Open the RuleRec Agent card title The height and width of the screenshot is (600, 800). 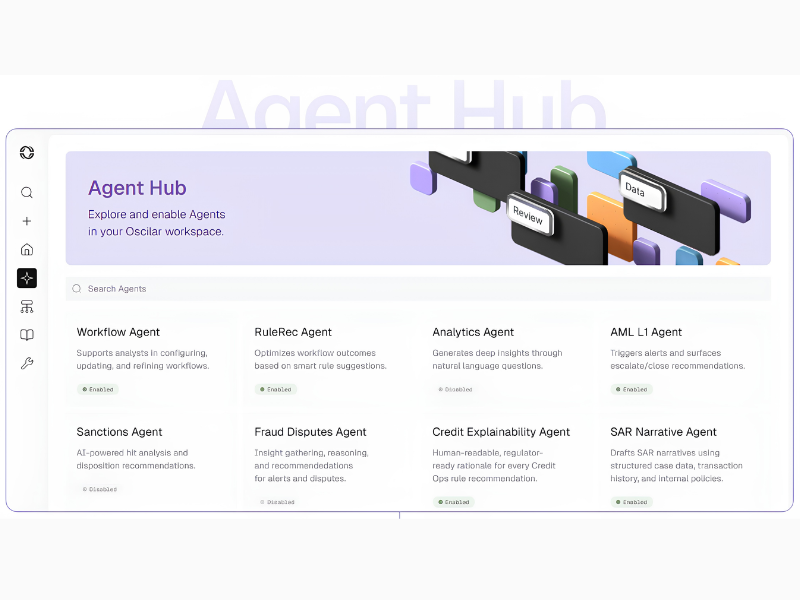click(293, 332)
